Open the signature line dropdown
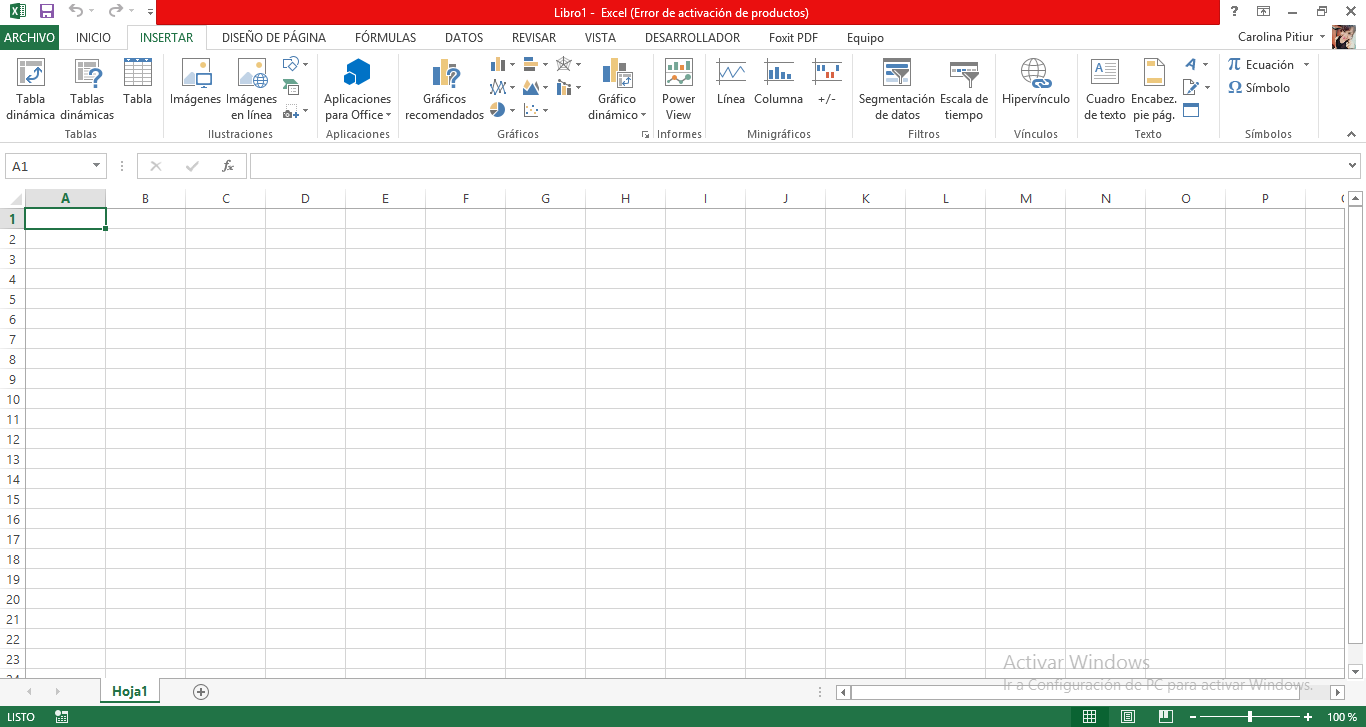This screenshot has width=1366, height=727. pos(1196,87)
